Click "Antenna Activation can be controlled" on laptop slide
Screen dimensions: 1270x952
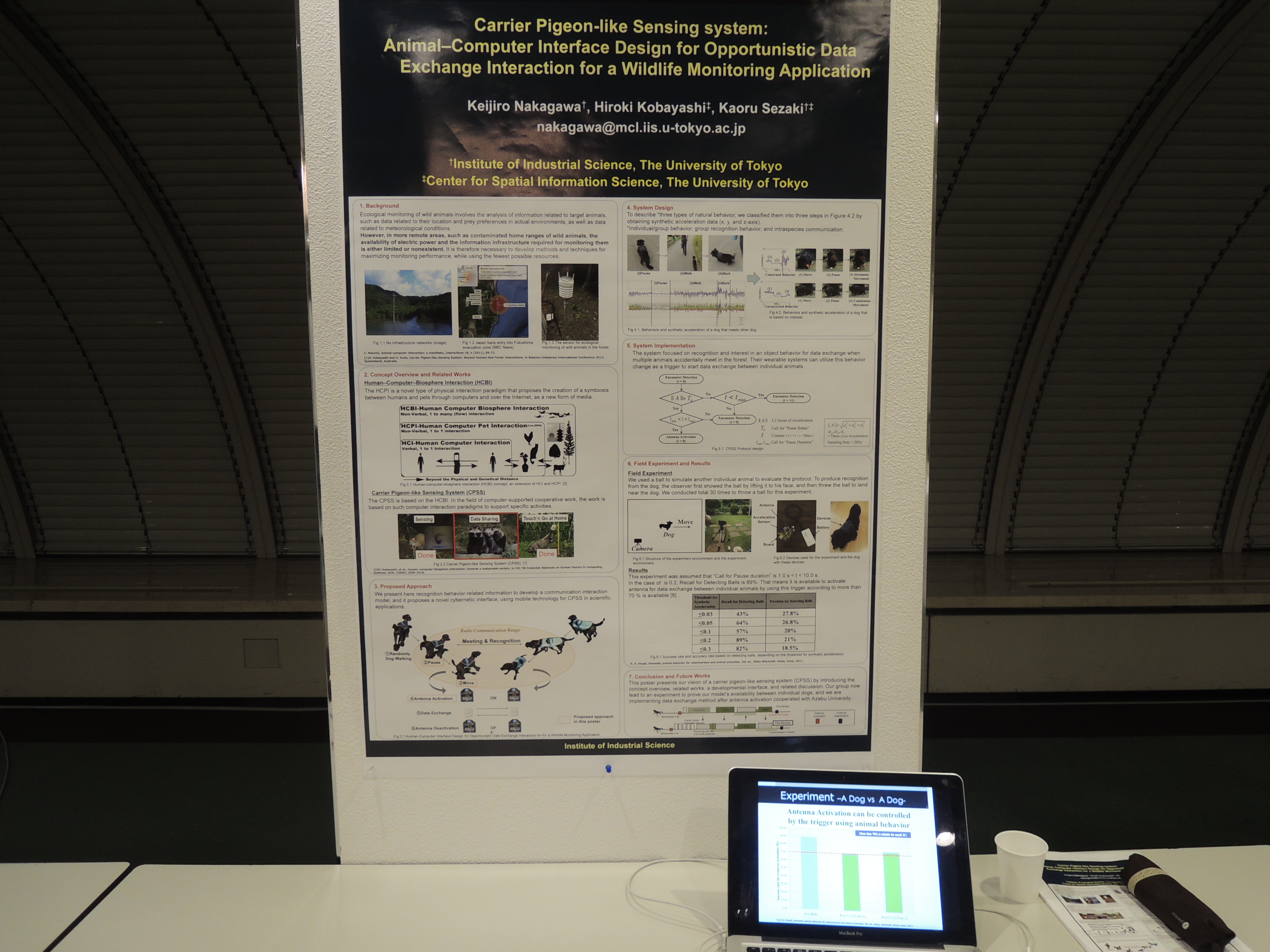coord(848,814)
